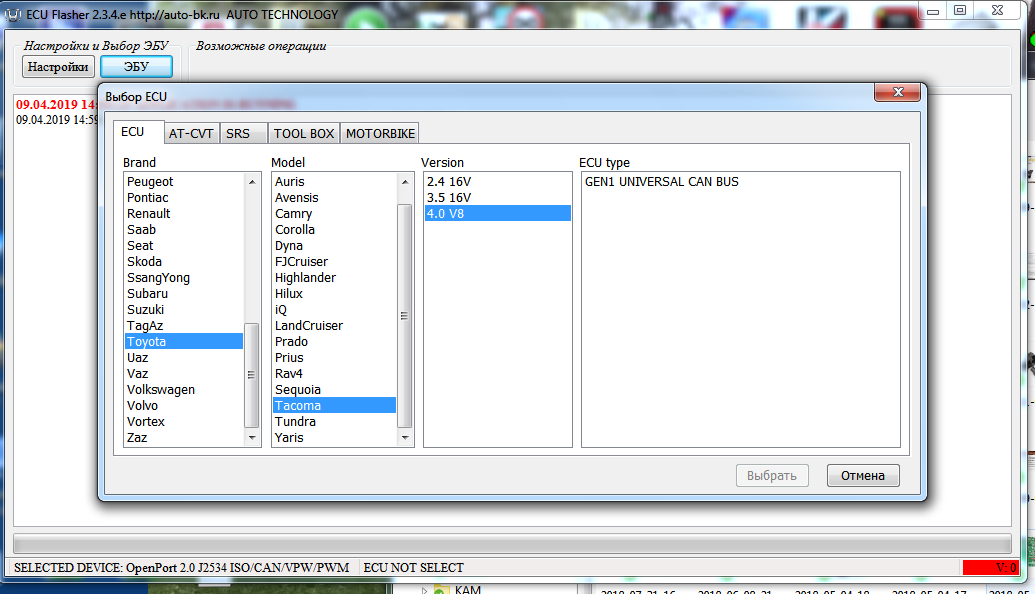Choose Prius in the Model list
This screenshot has height=594, width=1035.
[x=335, y=358]
